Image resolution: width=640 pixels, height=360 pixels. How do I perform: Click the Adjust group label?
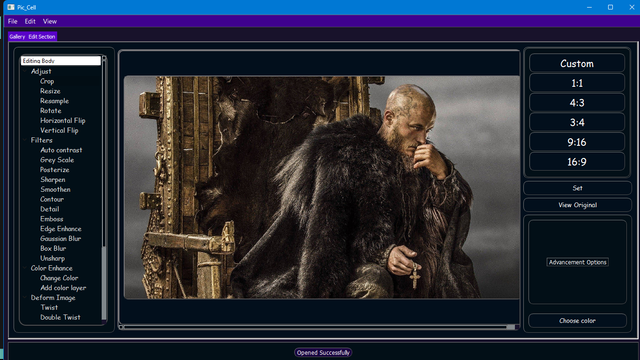tap(41, 71)
